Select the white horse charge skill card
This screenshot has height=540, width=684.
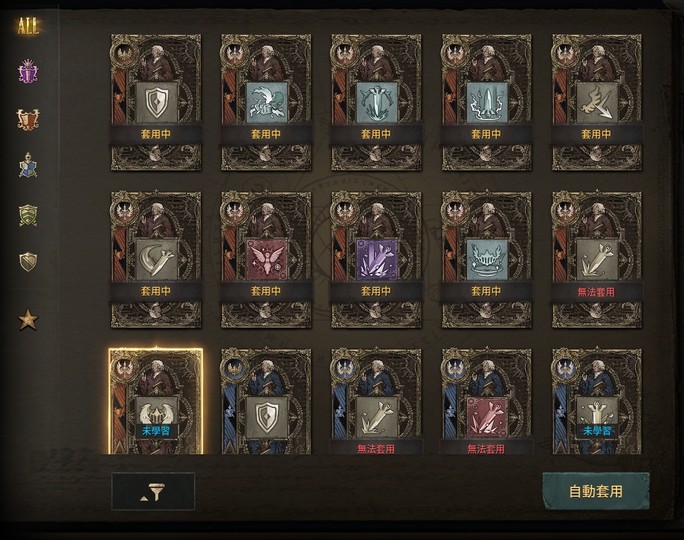[x=266, y=103]
